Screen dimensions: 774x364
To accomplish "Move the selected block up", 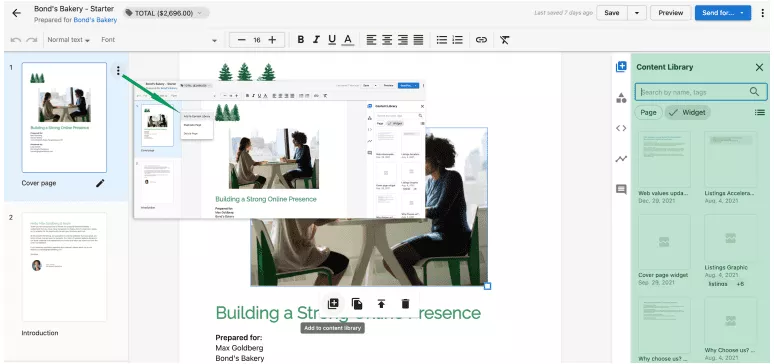I will coord(381,304).
